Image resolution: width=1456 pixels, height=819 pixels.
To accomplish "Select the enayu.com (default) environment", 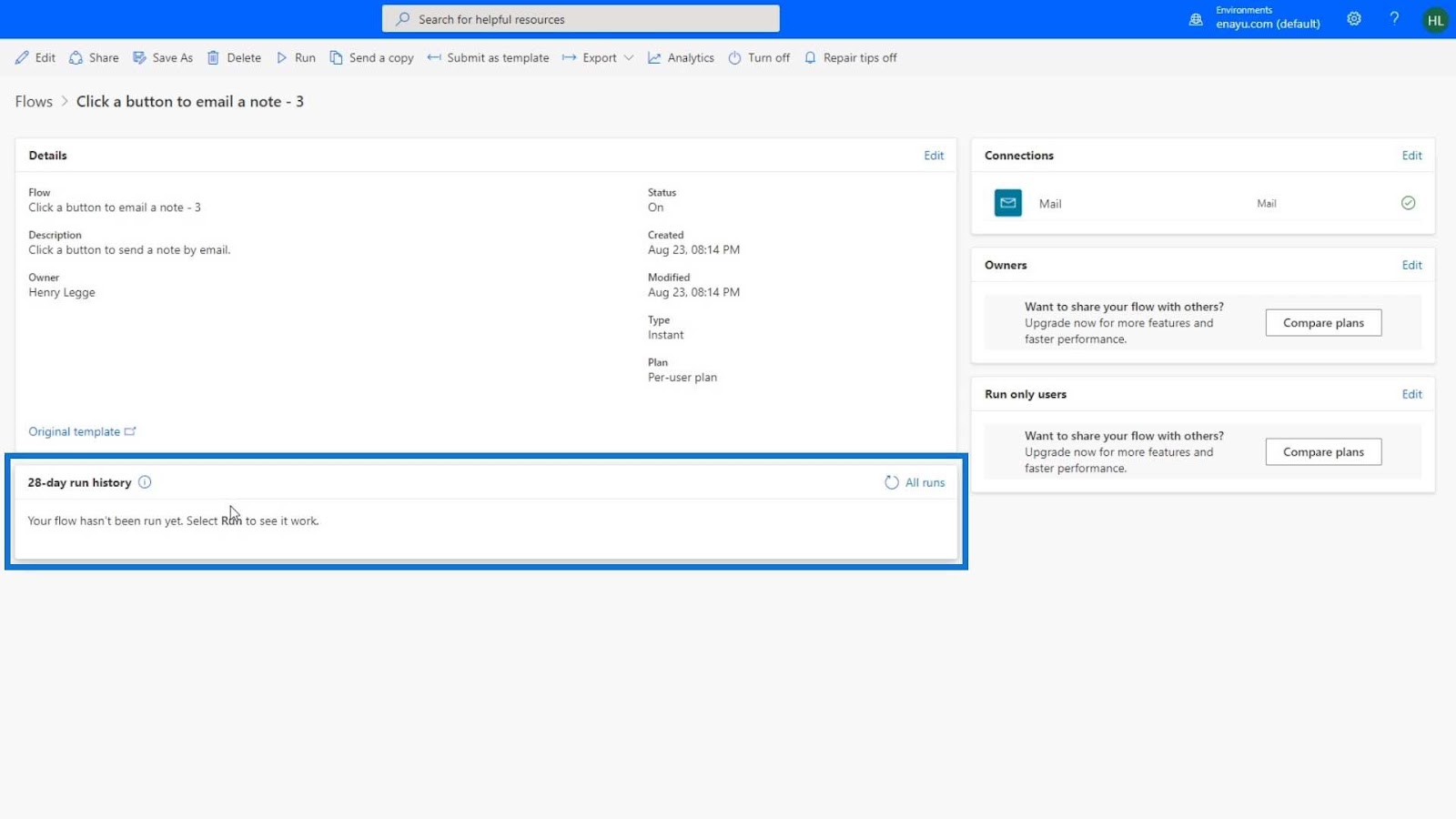I will (1268, 24).
